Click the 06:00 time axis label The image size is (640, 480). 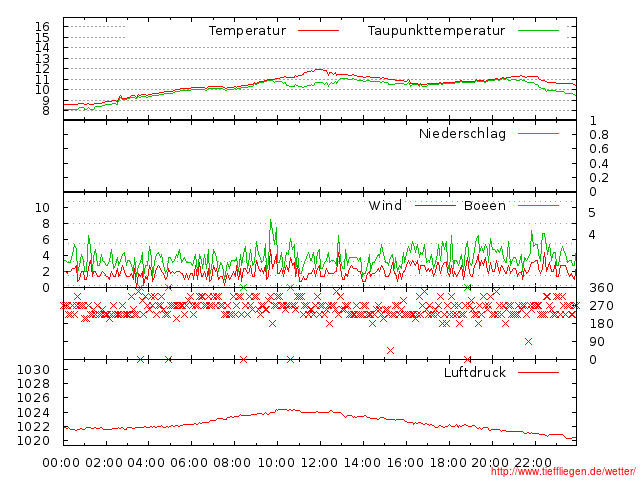(189, 462)
